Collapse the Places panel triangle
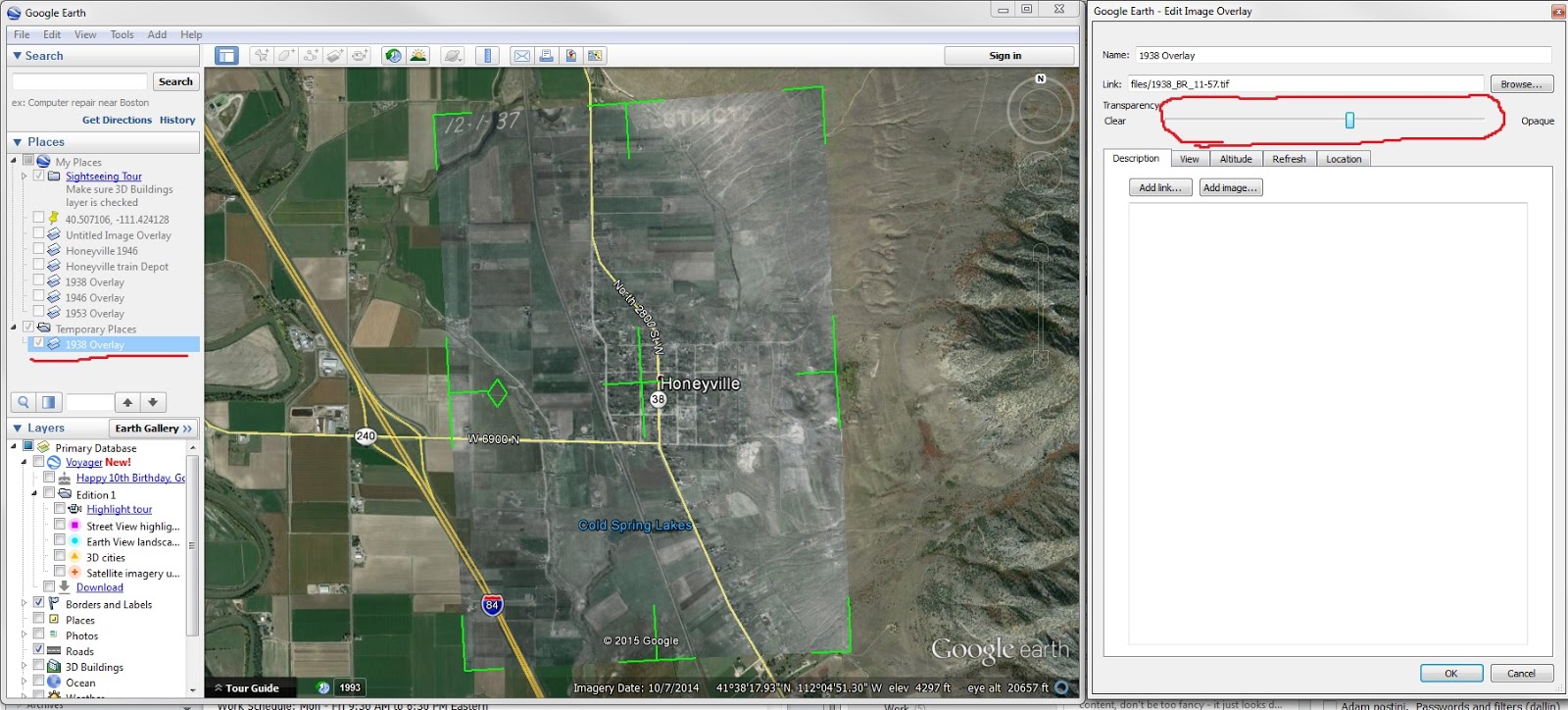This screenshot has height=710, width=1568. tap(17, 142)
